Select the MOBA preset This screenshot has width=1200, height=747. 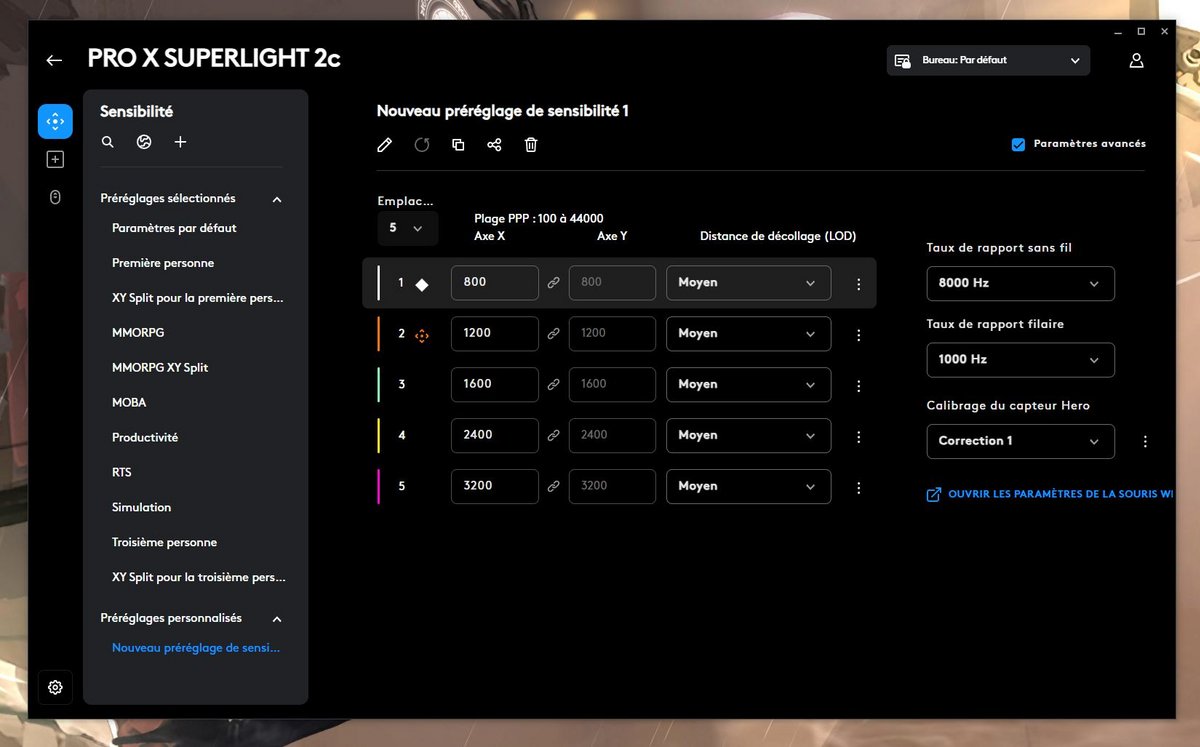coord(129,402)
